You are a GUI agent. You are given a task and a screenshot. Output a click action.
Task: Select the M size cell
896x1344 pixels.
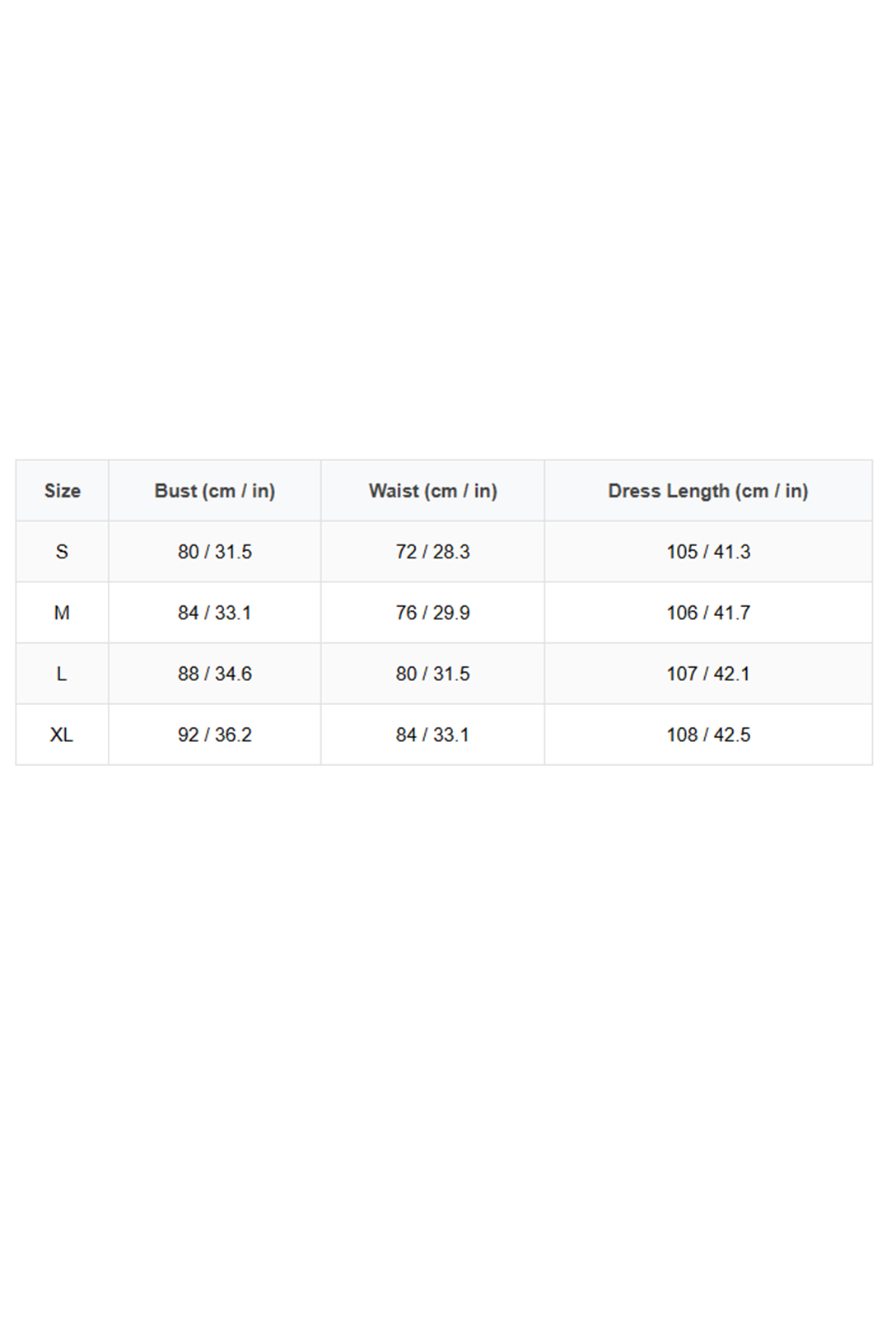62,613
